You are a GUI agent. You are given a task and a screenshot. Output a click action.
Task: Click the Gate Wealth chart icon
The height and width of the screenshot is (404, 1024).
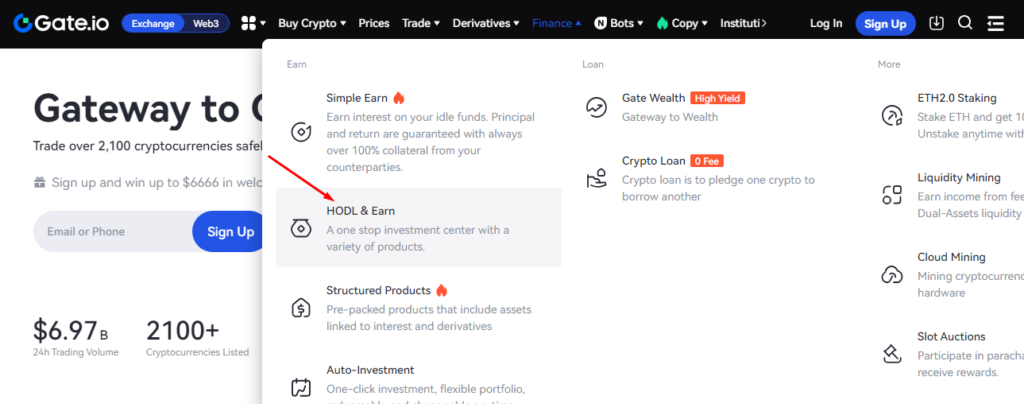[x=596, y=107]
